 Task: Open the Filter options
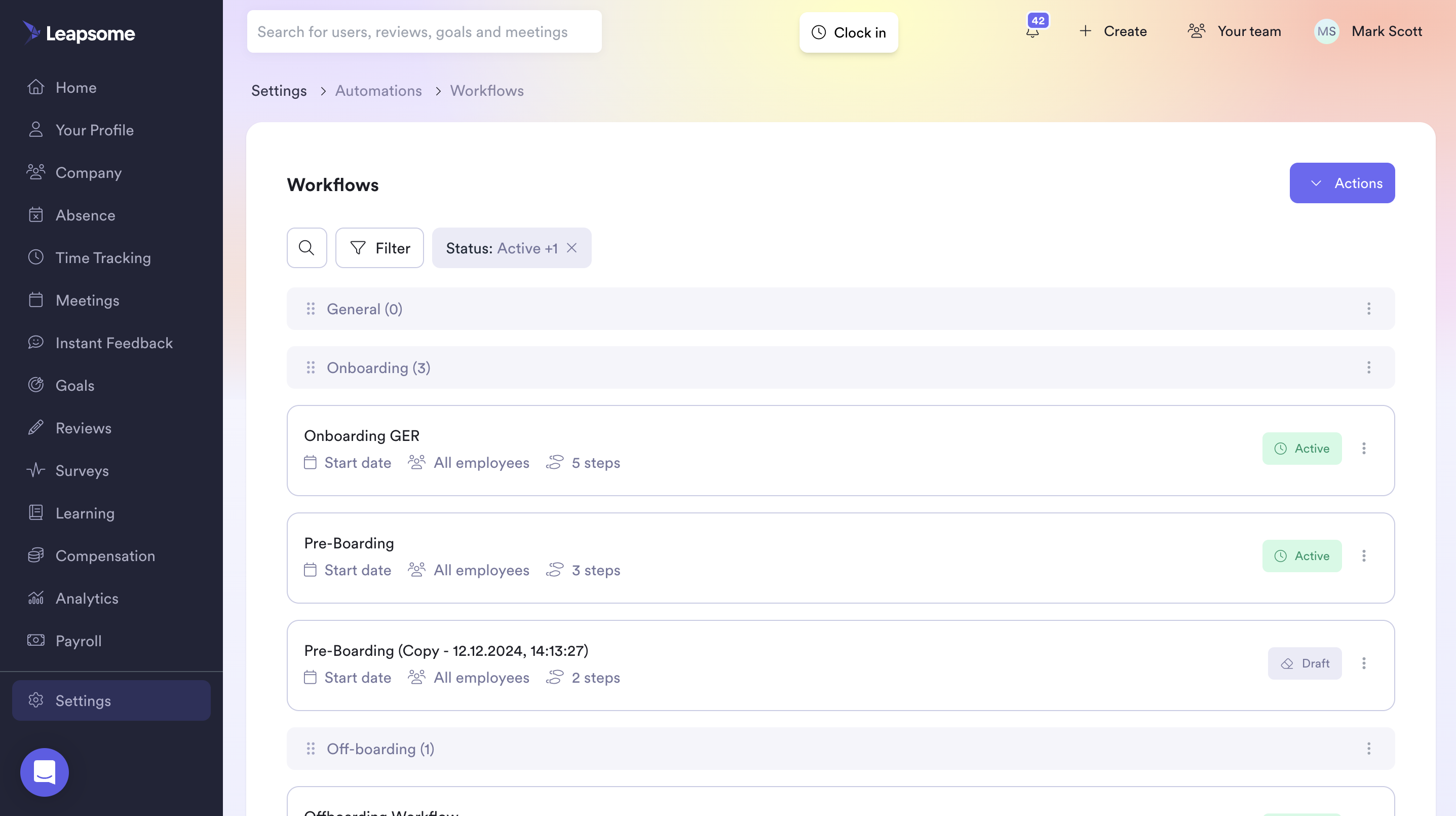tap(380, 248)
